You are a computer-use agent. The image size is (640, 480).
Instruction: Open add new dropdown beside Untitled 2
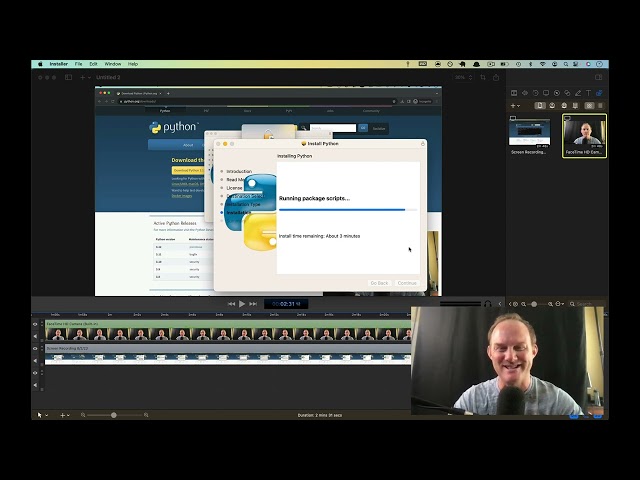[85, 77]
